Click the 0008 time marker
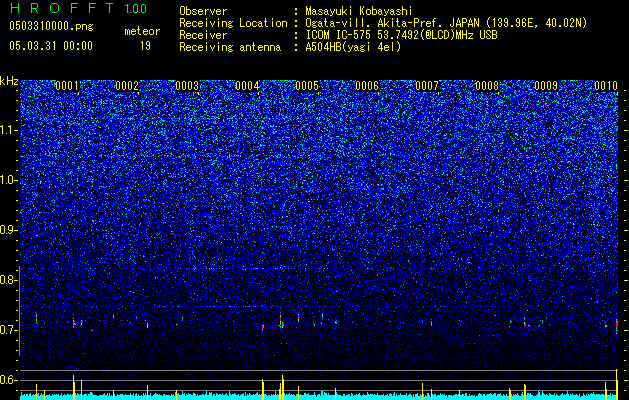The width and height of the screenshot is (629, 400). pos(487,86)
